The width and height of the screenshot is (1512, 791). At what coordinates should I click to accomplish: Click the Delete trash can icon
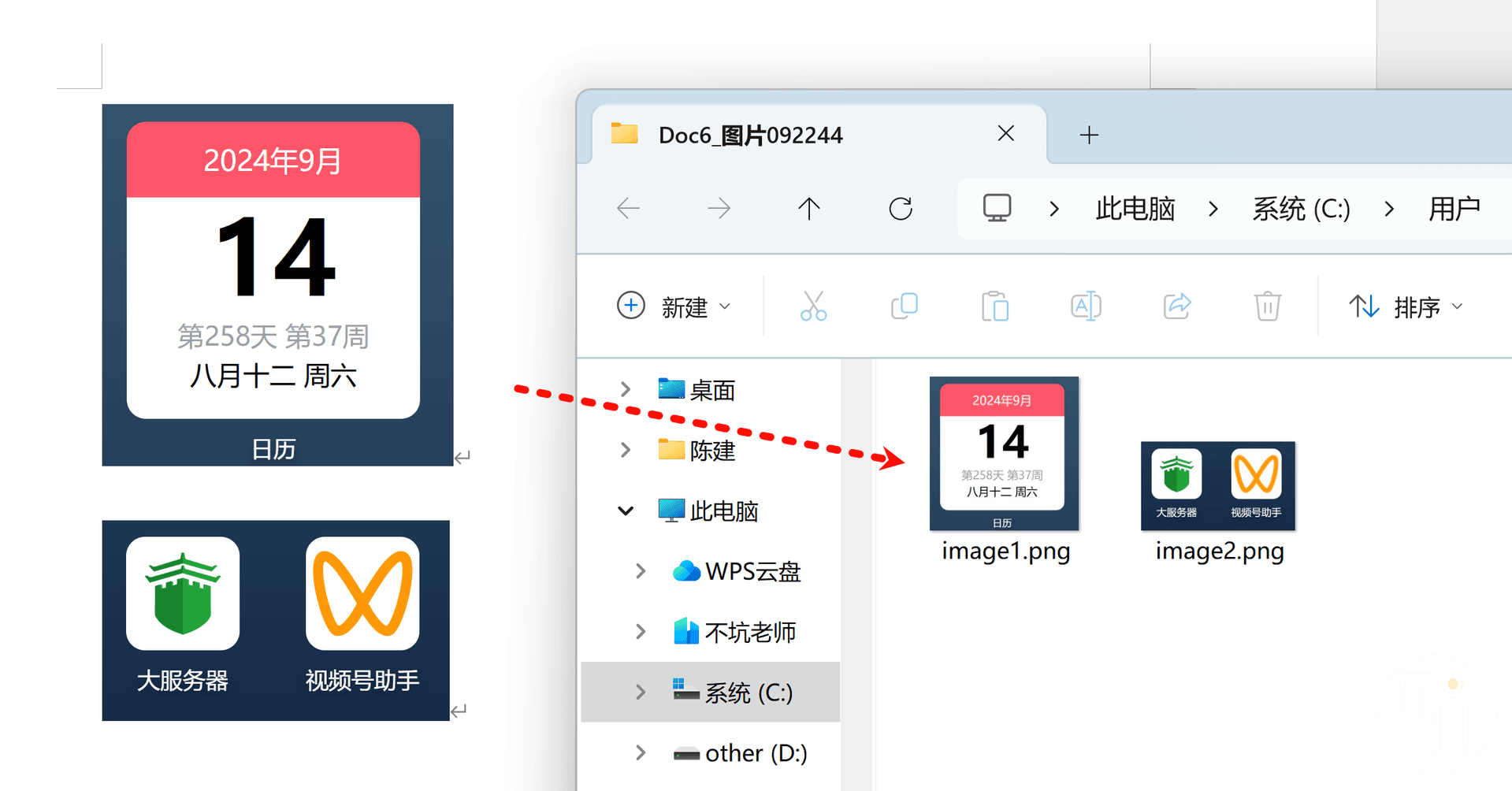1268,306
